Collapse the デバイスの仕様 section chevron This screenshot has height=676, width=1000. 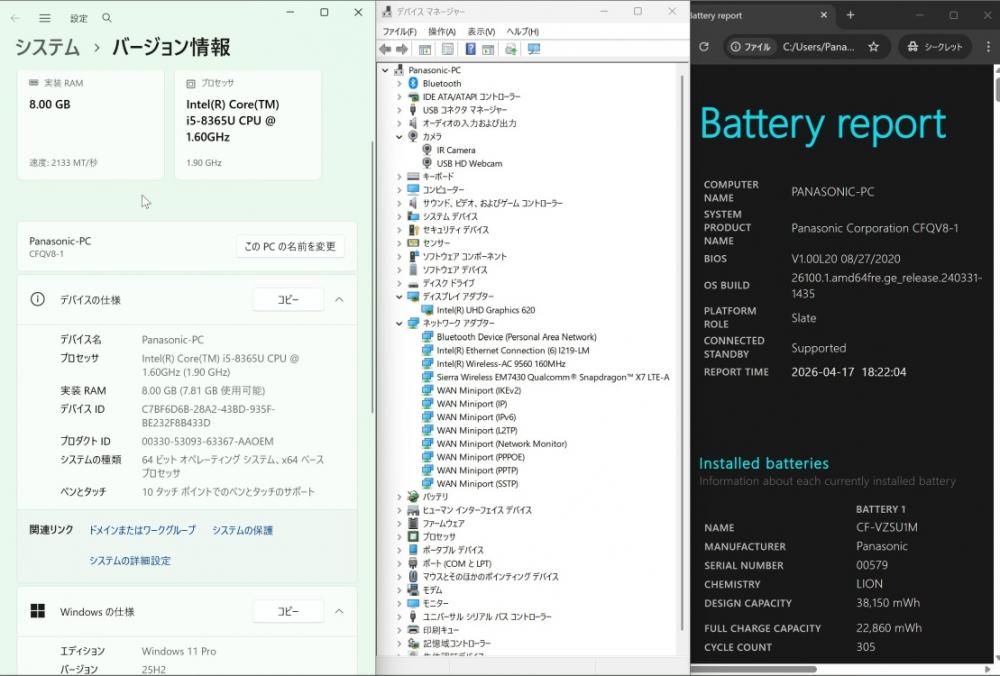point(339,300)
